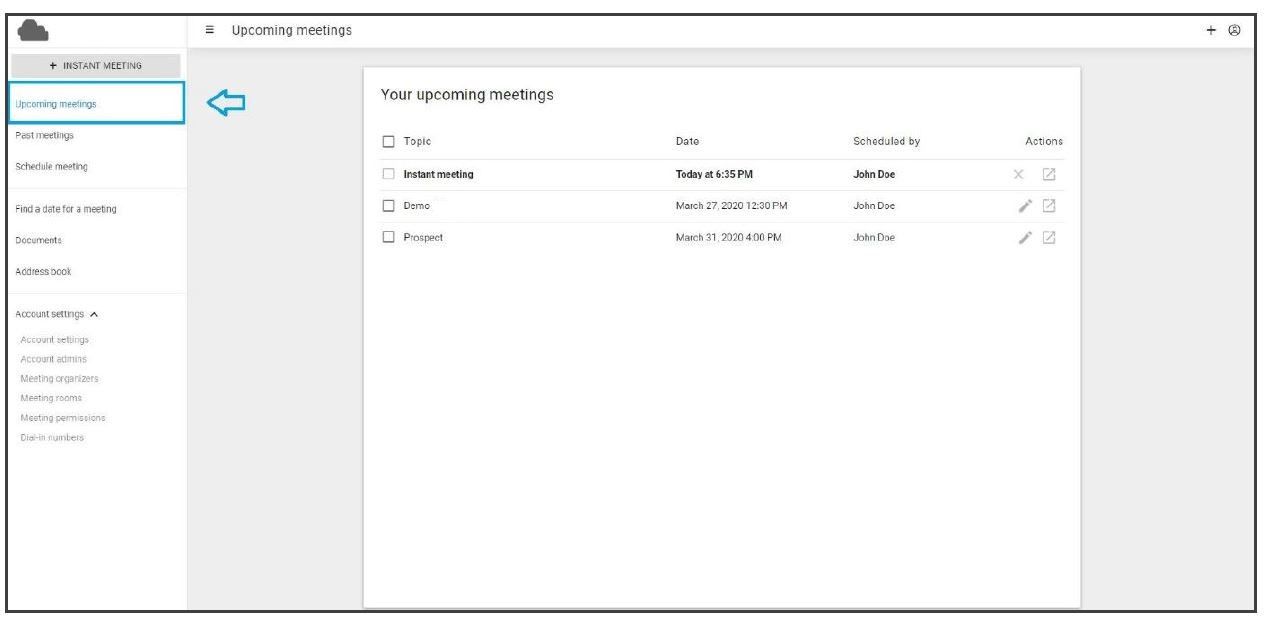
Task: Check the select-all Topic checkbox
Action: (389, 142)
